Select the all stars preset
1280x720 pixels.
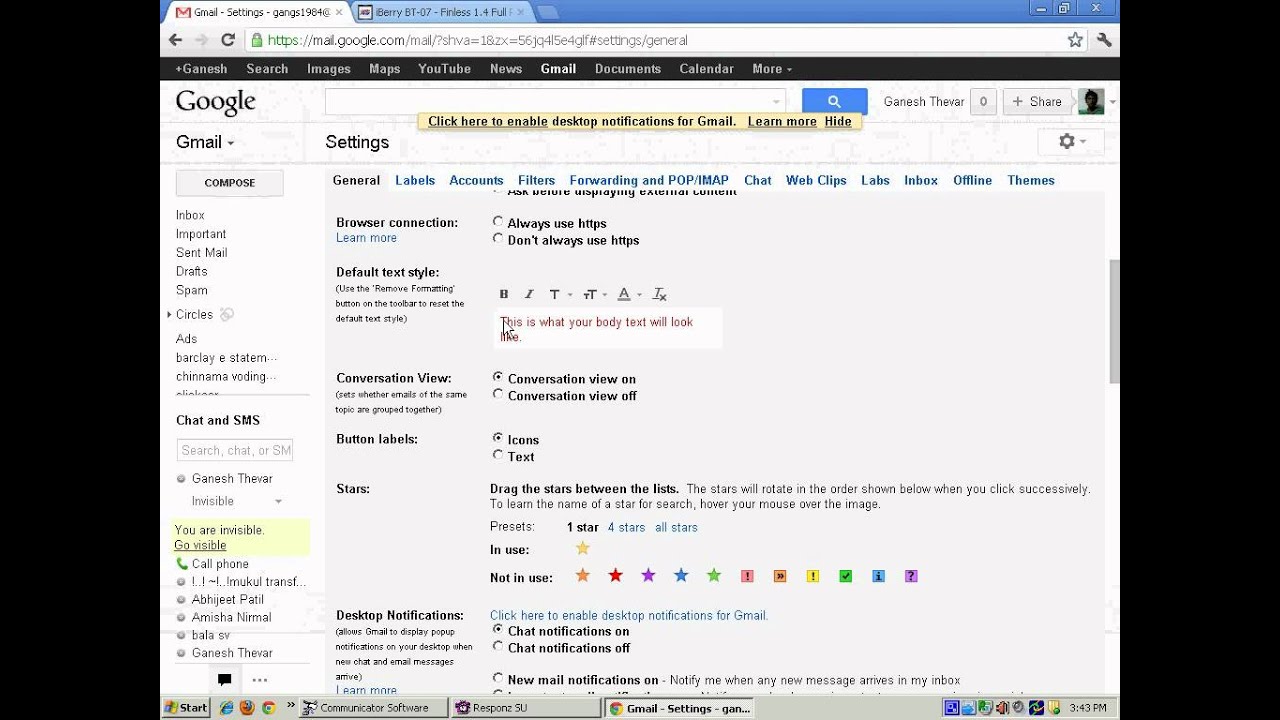pos(676,527)
